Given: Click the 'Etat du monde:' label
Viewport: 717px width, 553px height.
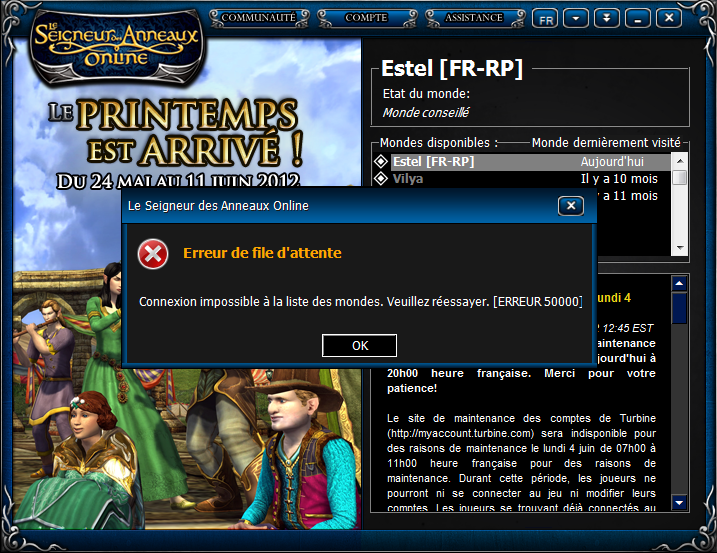Looking at the screenshot, I should click(426, 94).
